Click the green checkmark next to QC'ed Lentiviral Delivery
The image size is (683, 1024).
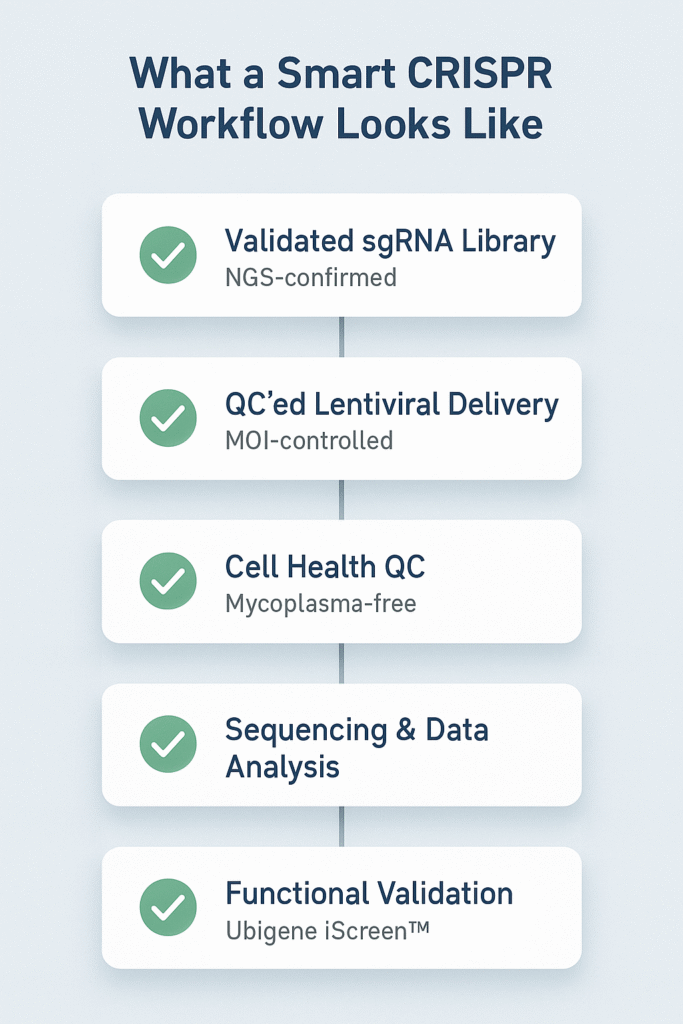(x=168, y=418)
